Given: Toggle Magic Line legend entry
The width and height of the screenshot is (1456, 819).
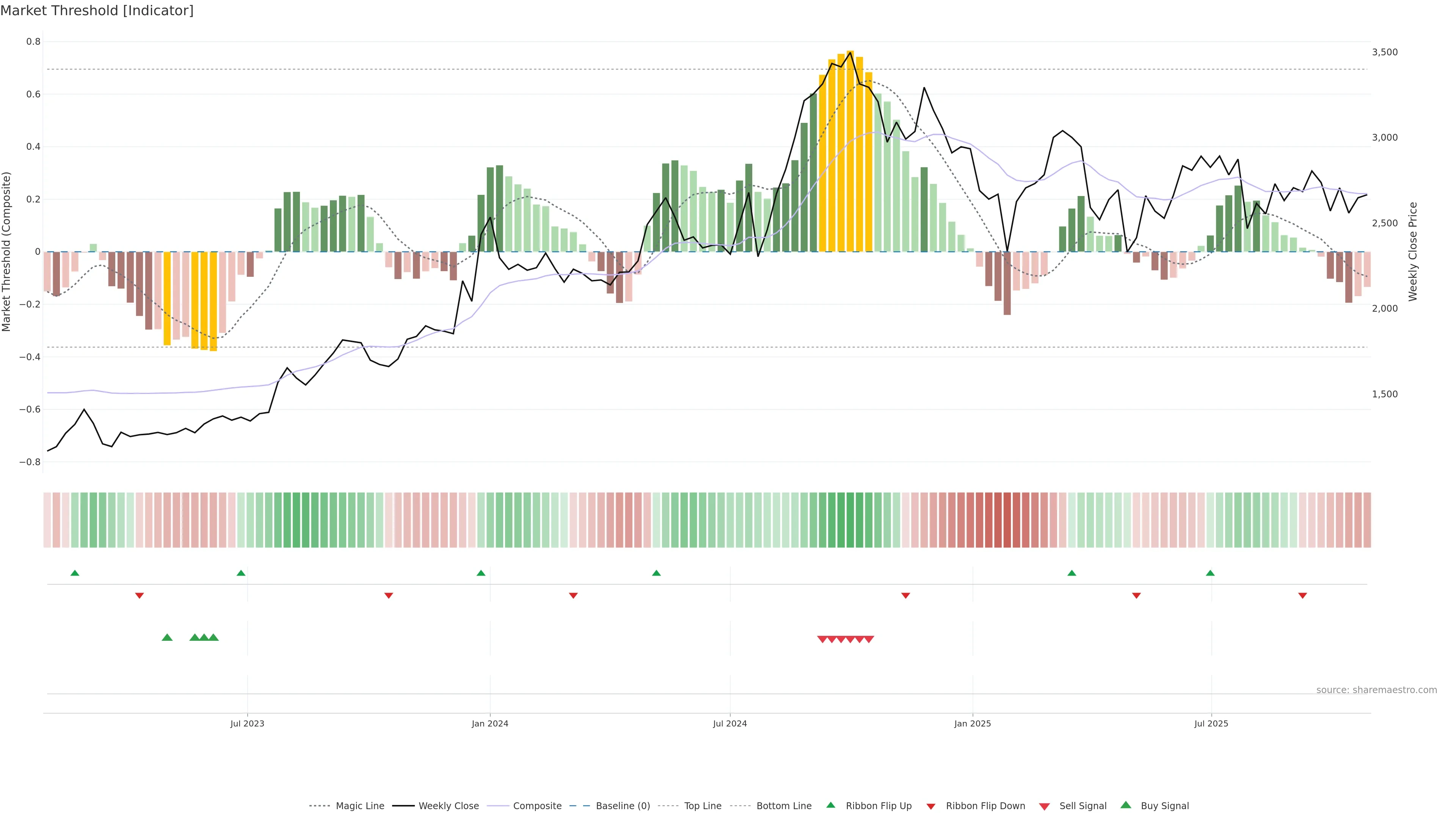Looking at the screenshot, I should coord(359,806).
